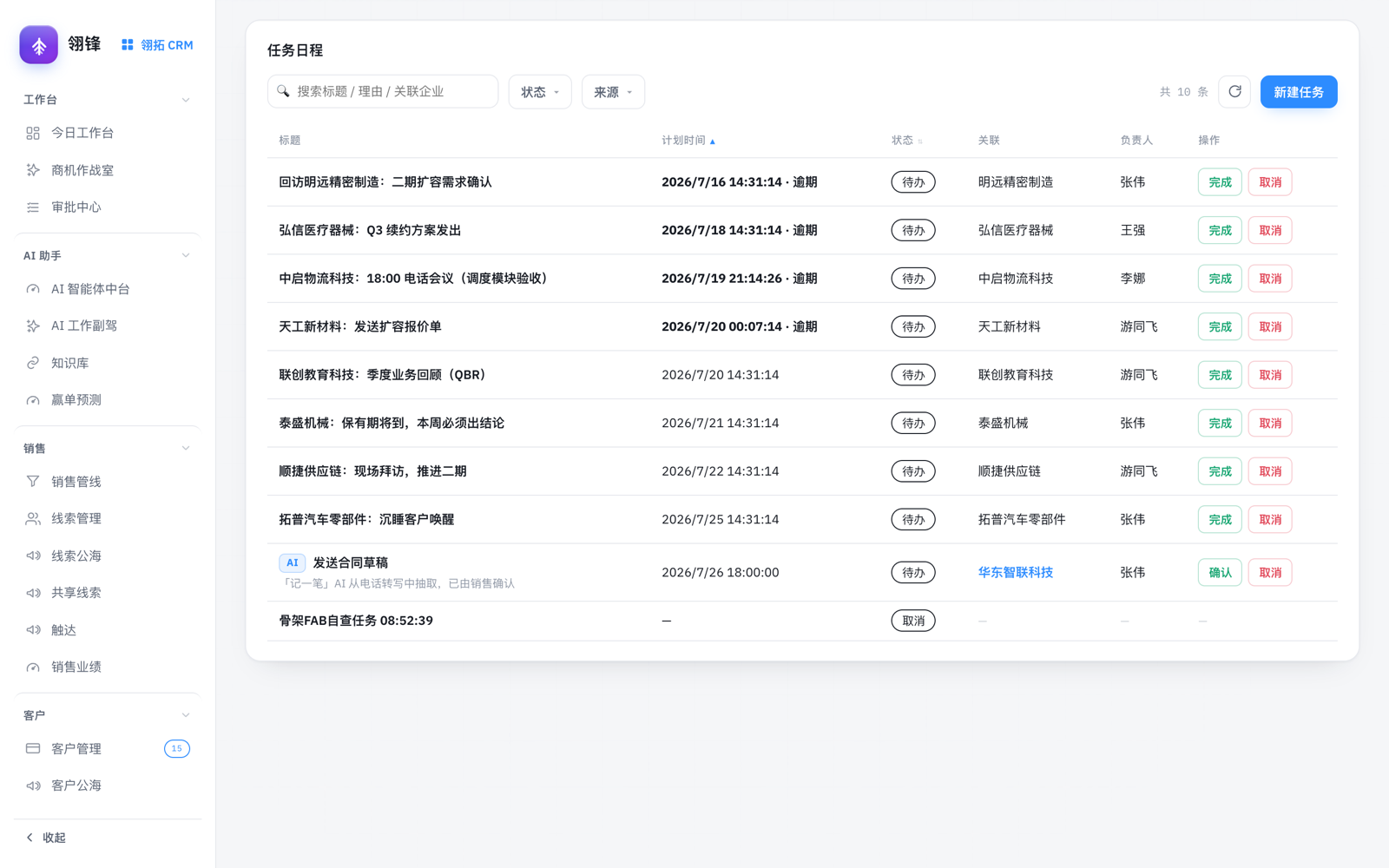Click 标题 column header

point(290,141)
